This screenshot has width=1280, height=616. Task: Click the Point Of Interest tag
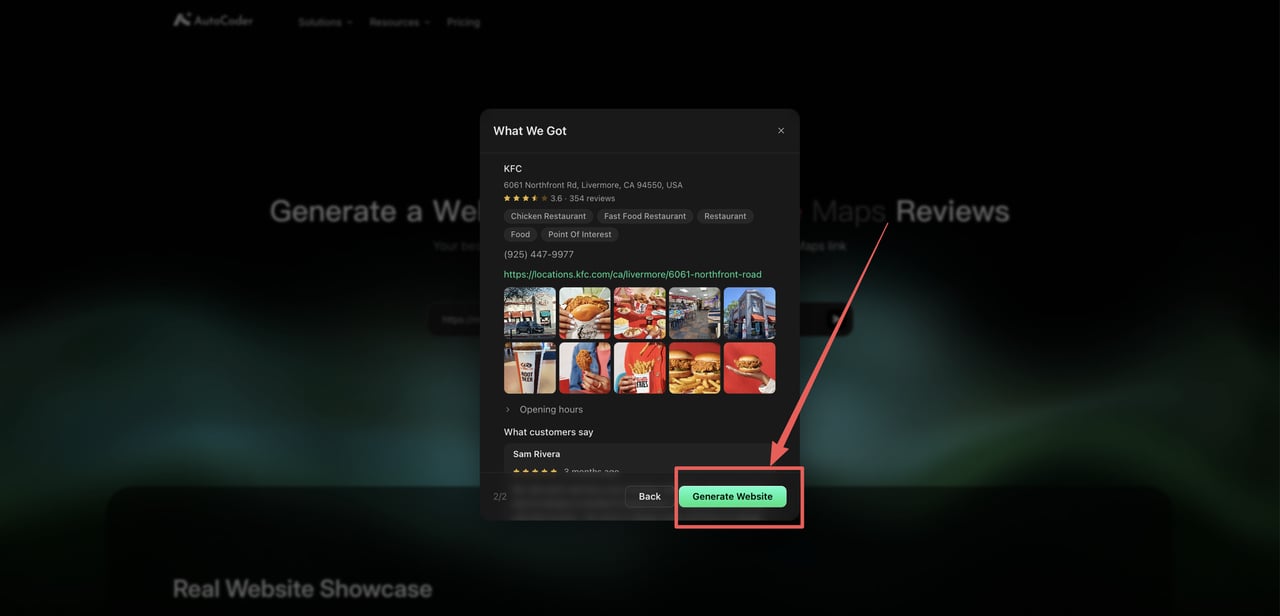coord(580,234)
